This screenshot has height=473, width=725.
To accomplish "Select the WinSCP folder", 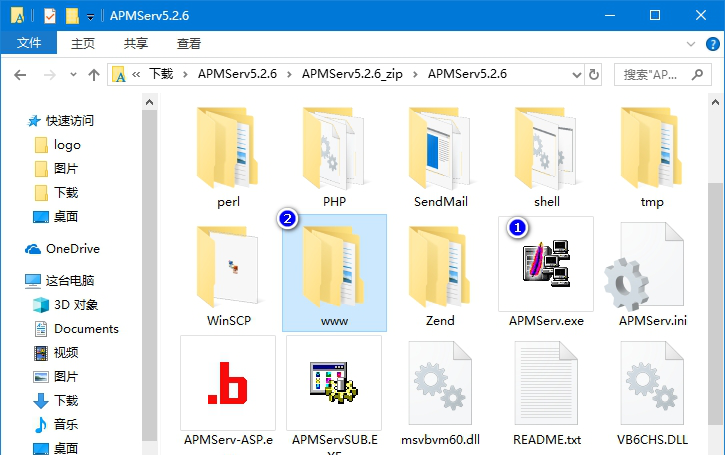I will [x=228, y=276].
